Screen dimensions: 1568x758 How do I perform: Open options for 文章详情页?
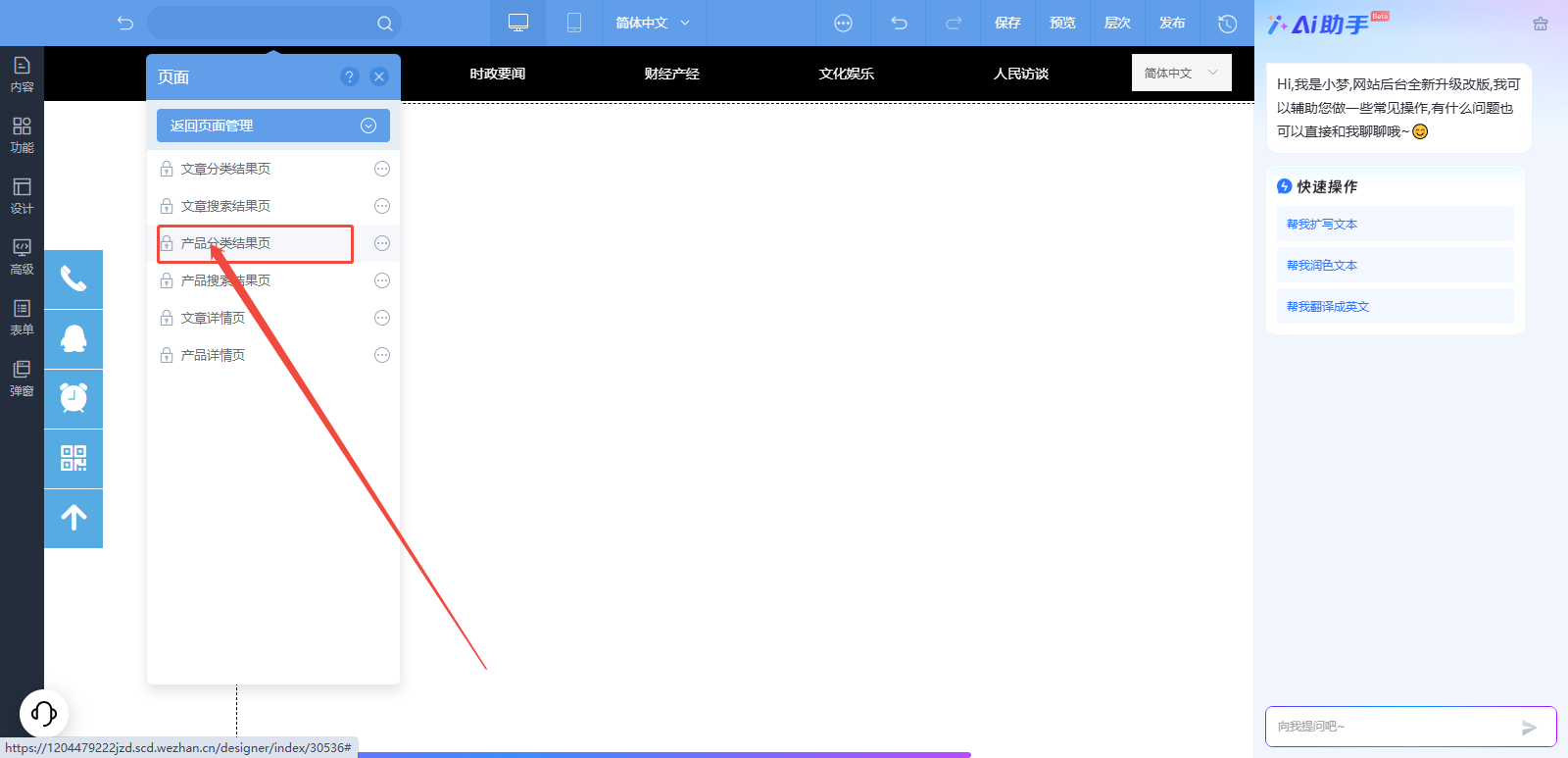pyautogui.click(x=382, y=318)
